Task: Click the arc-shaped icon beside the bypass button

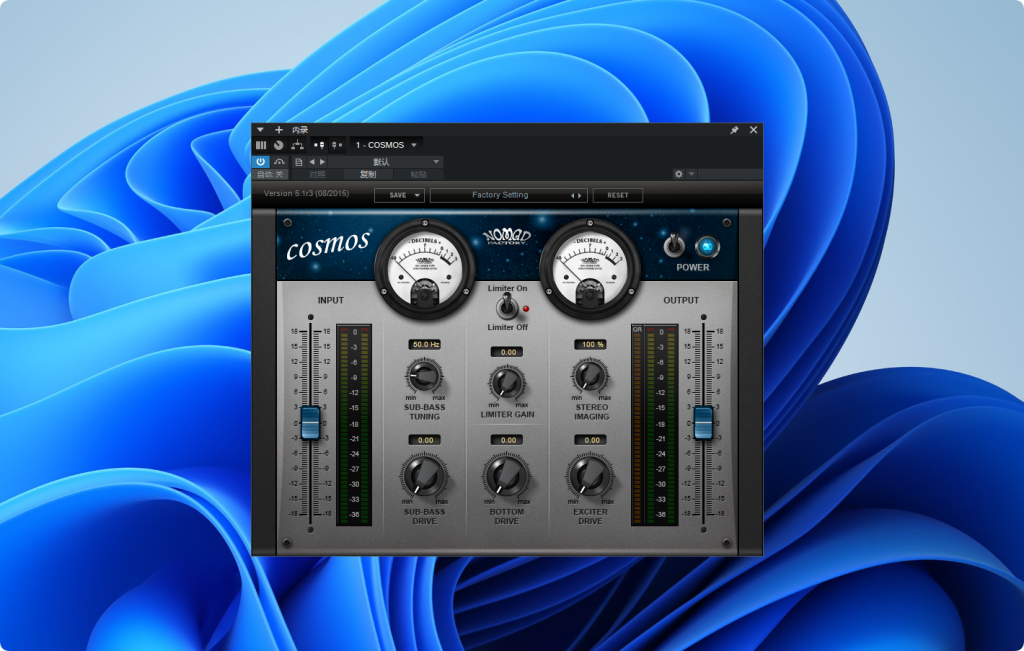Action: (x=280, y=161)
